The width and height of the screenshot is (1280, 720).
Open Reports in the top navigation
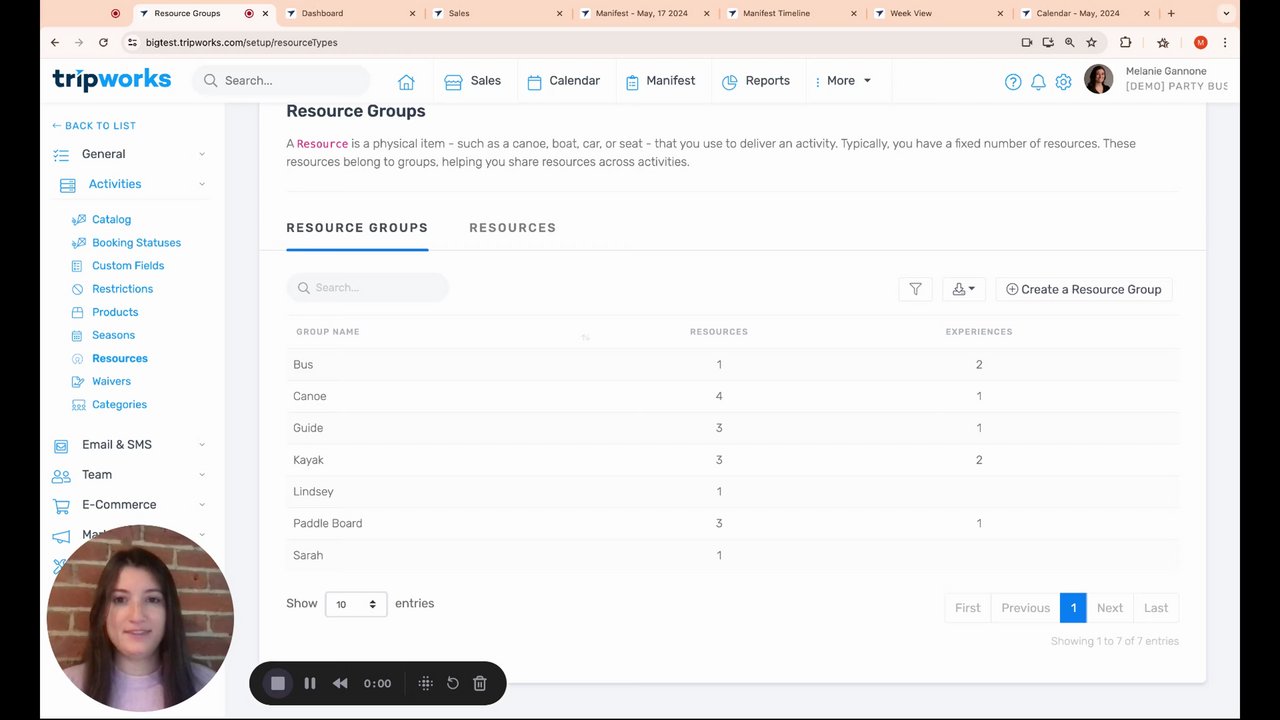coord(756,81)
